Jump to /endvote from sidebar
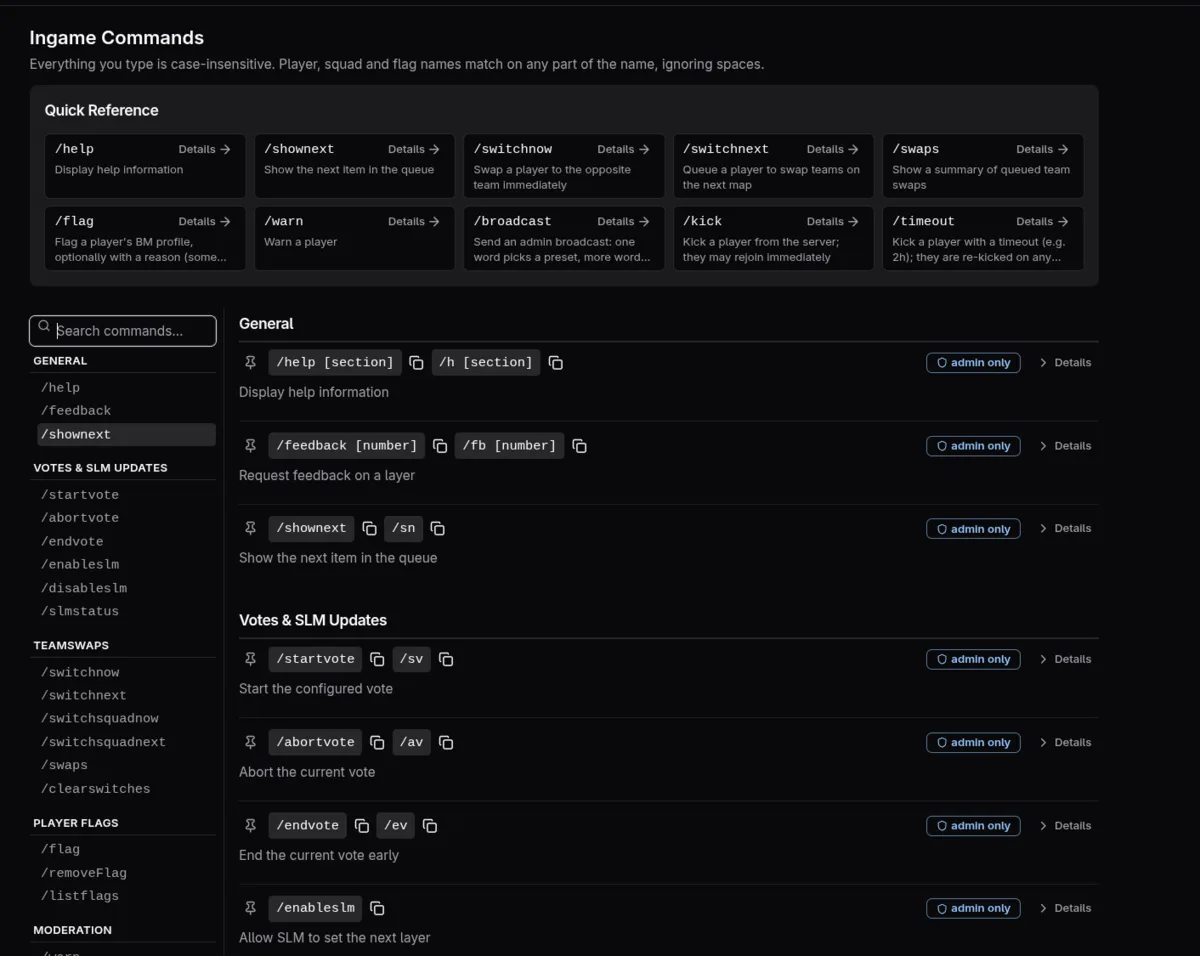This screenshot has width=1200, height=956. coord(126,541)
